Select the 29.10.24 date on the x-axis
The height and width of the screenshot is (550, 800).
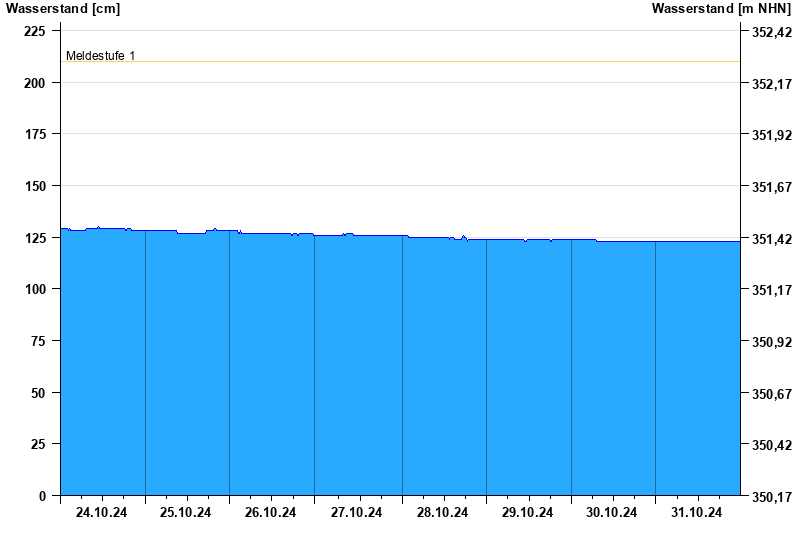pos(527,513)
